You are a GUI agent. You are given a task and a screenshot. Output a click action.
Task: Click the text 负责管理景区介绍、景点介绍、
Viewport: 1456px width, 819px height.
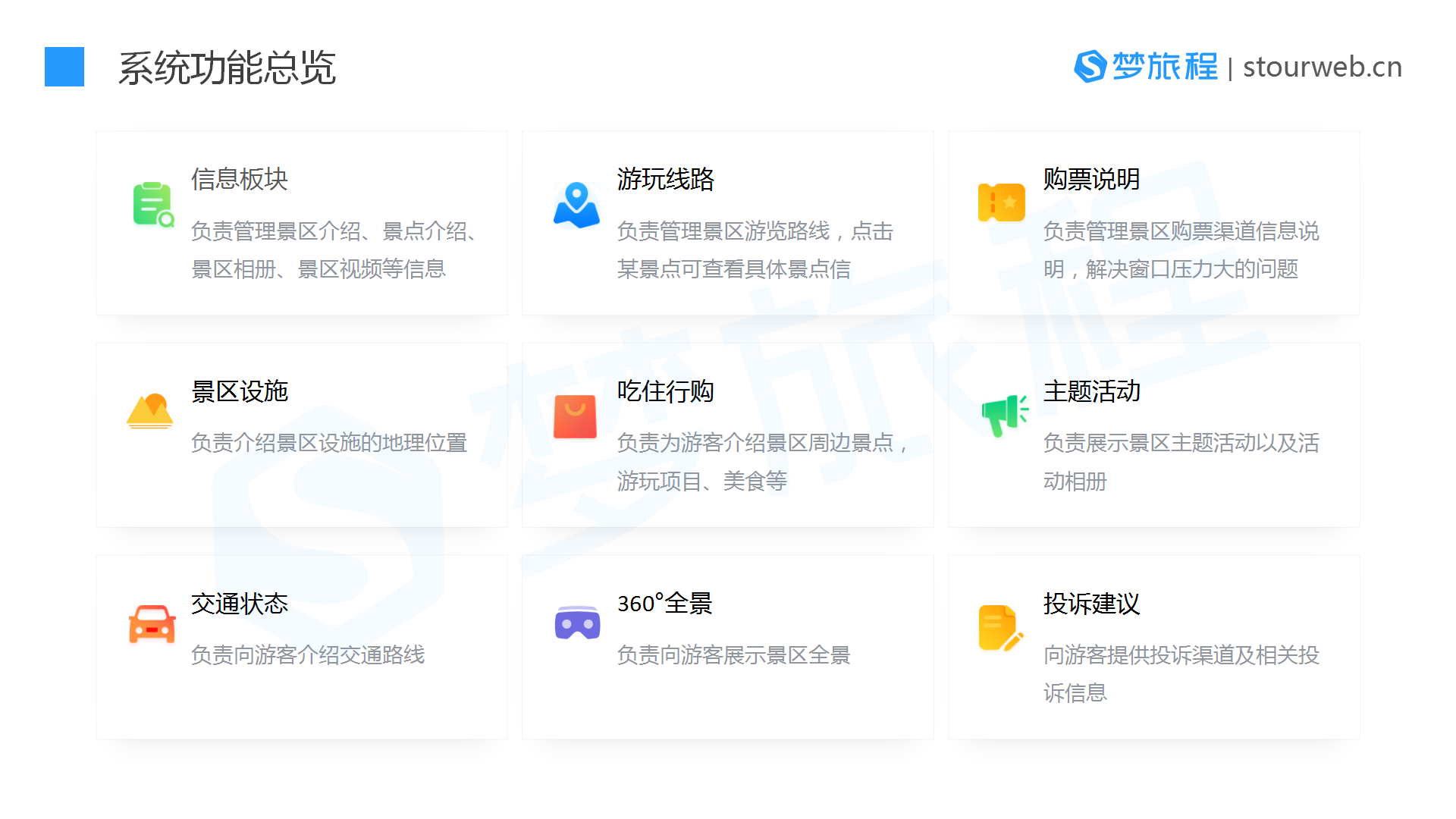pyautogui.click(x=335, y=231)
